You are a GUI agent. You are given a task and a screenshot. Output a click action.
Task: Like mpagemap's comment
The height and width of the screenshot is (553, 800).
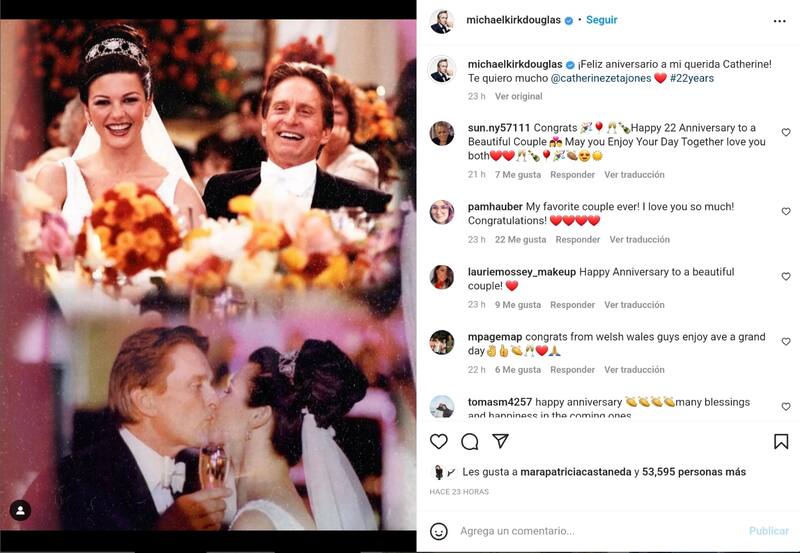pos(785,342)
